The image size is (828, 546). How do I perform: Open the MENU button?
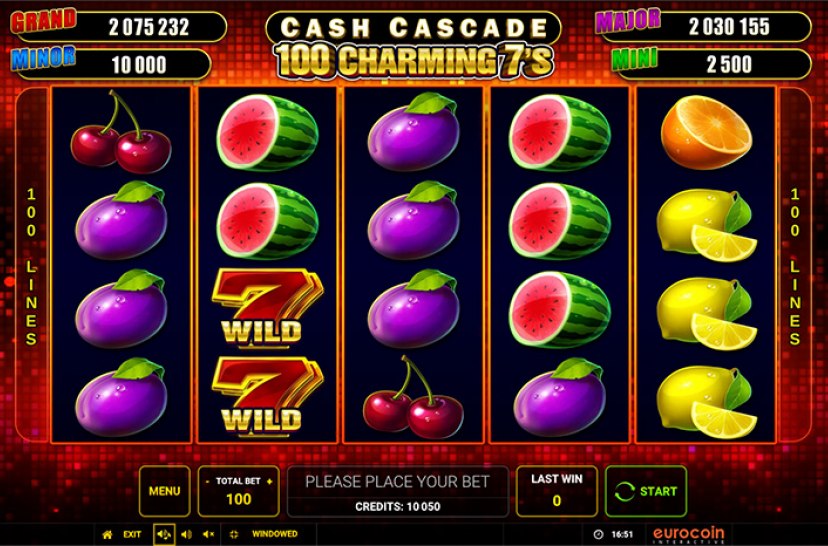pos(164,491)
